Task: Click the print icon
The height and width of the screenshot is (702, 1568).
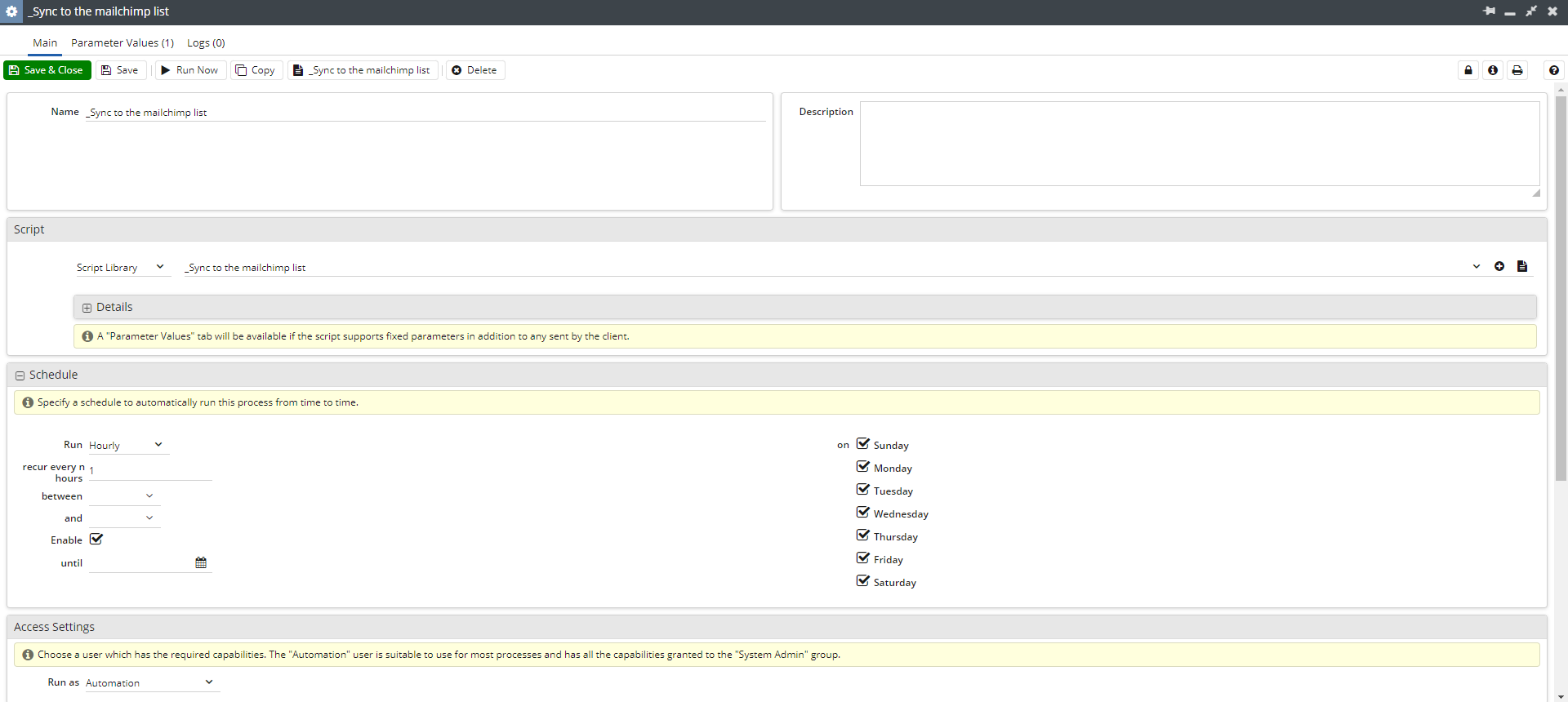Action: coord(1517,70)
